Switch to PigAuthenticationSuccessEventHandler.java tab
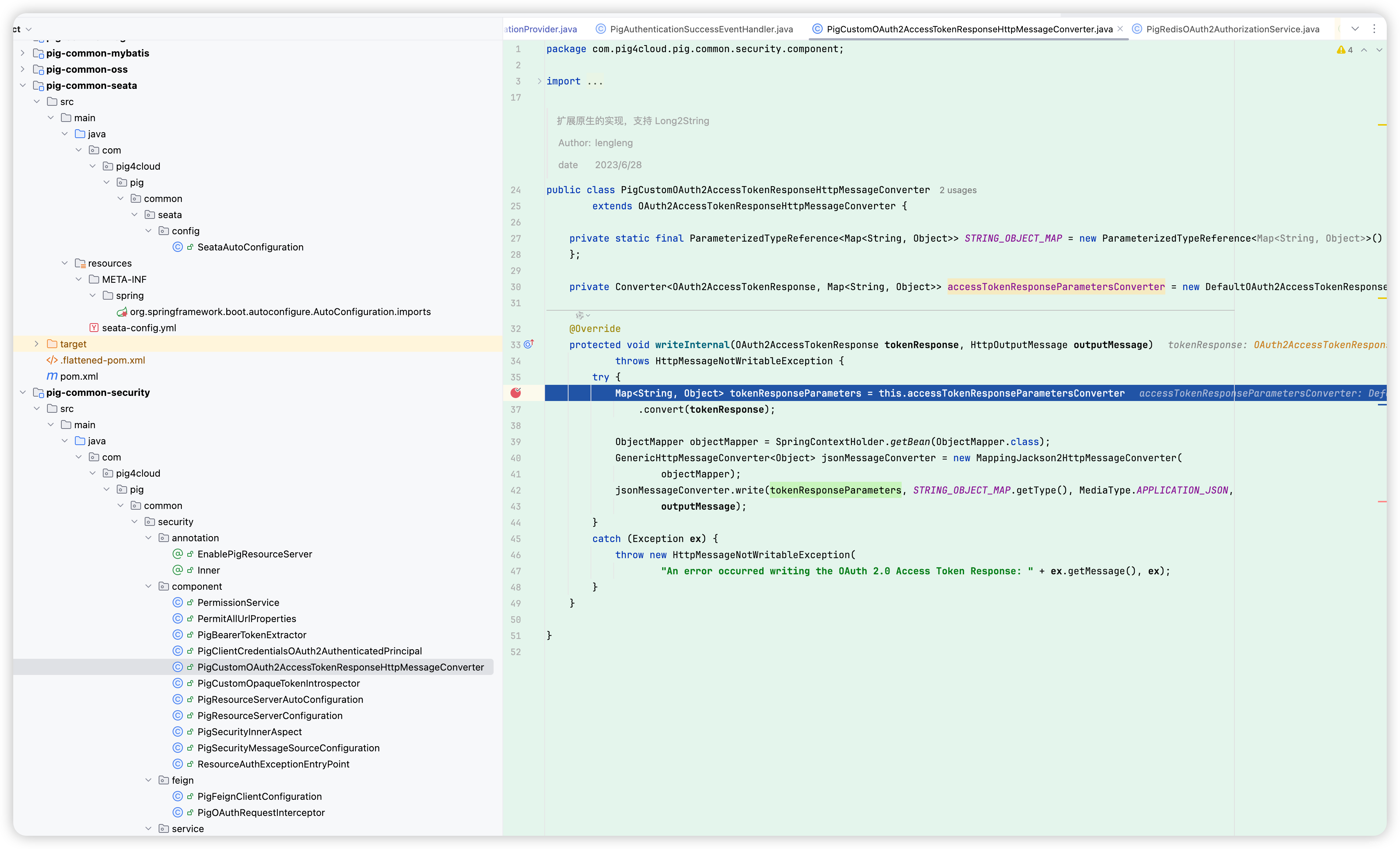Image resolution: width=1400 pixels, height=849 pixels. click(x=694, y=29)
